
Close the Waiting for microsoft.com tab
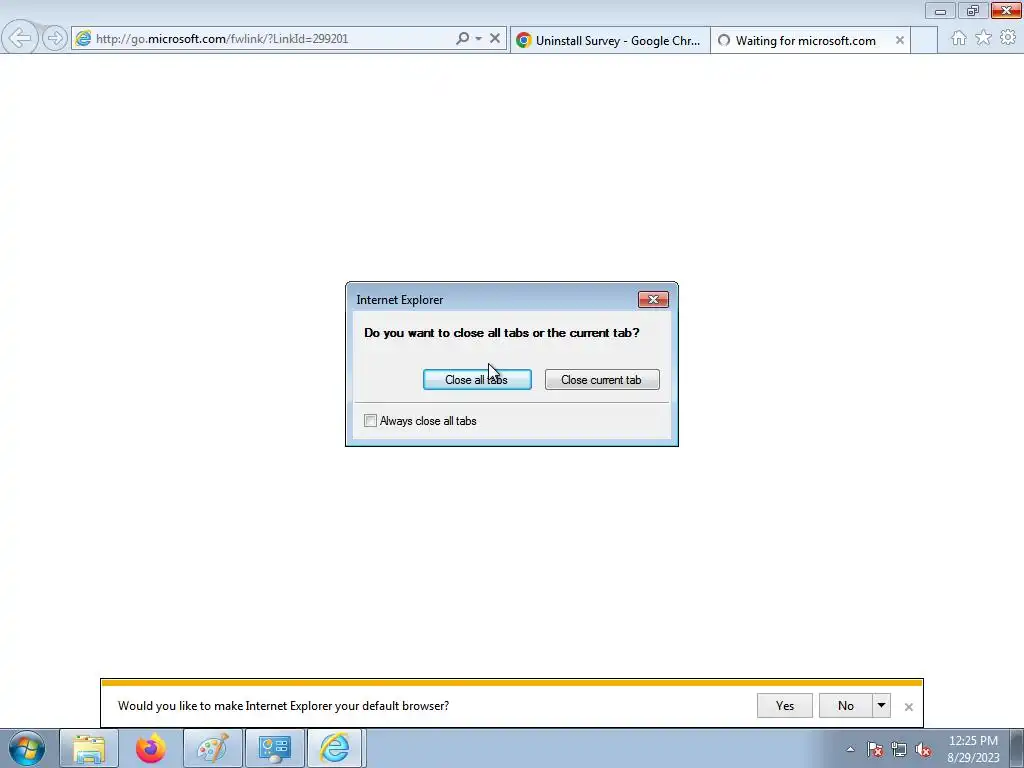point(900,40)
